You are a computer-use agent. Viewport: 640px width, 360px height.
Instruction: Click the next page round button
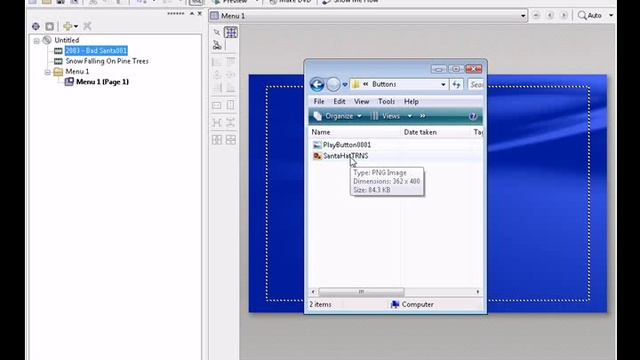(x=564, y=16)
